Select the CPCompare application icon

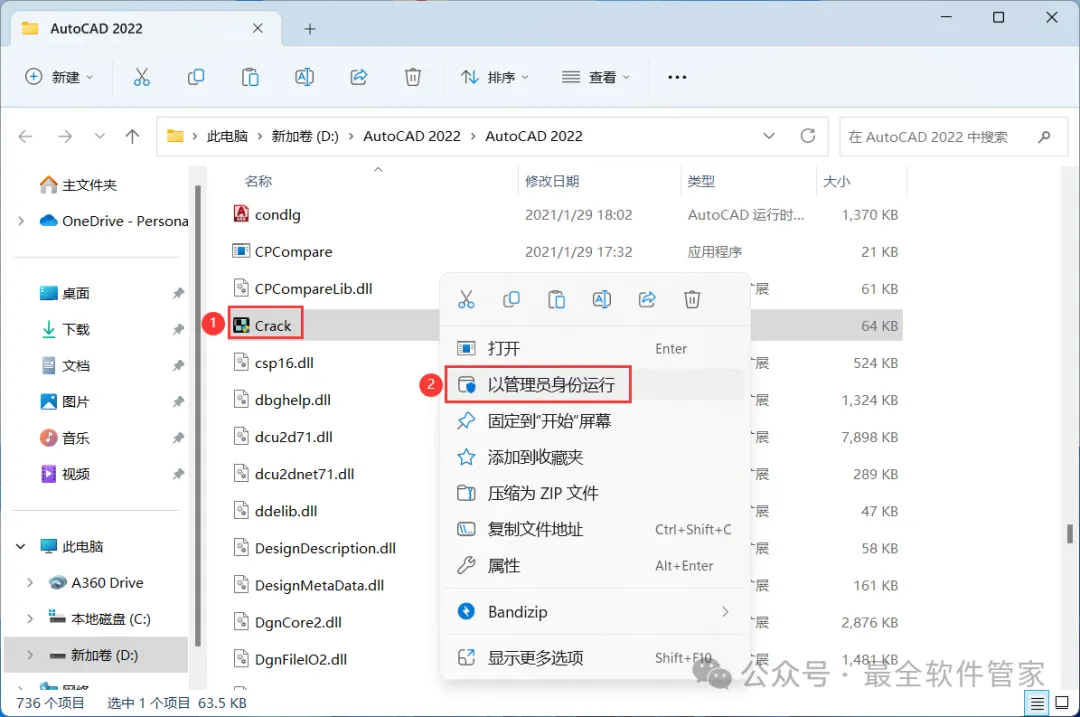click(240, 251)
